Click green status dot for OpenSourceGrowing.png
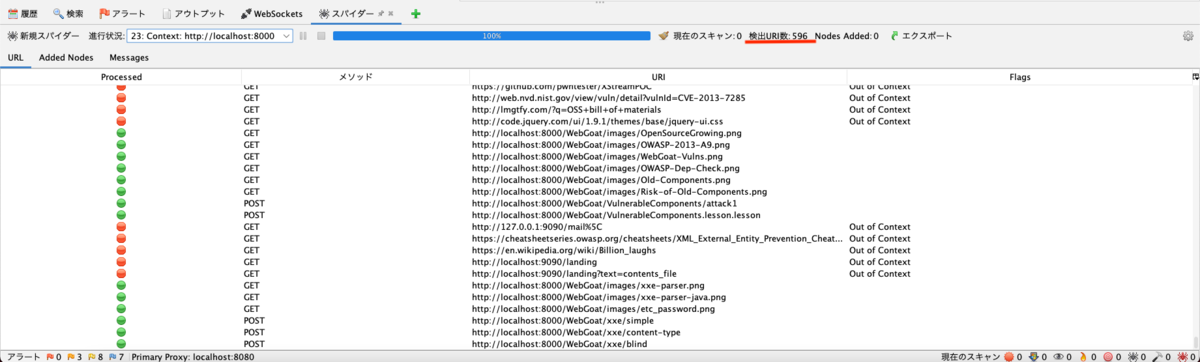Screen dimensions: 1200x362 (121, 133)
